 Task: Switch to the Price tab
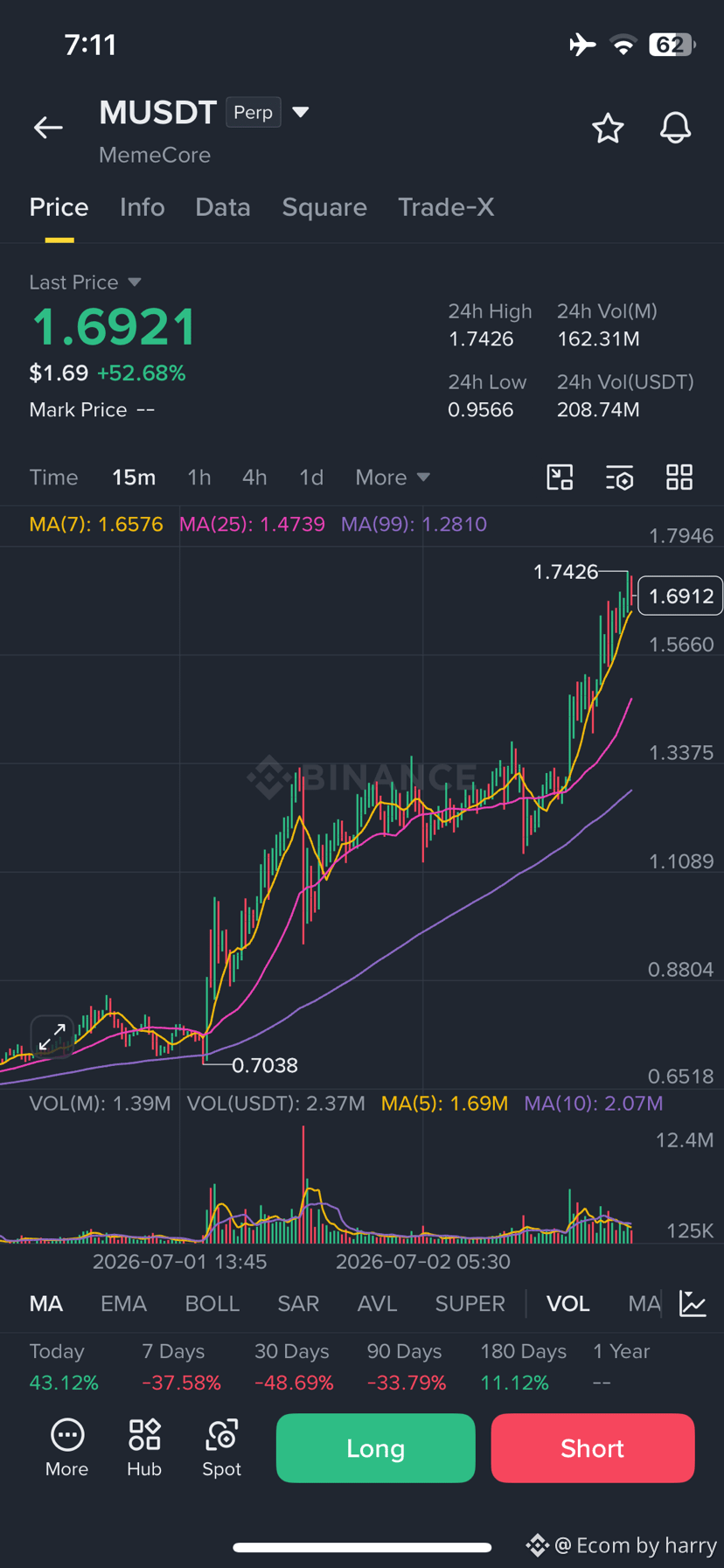59,207
